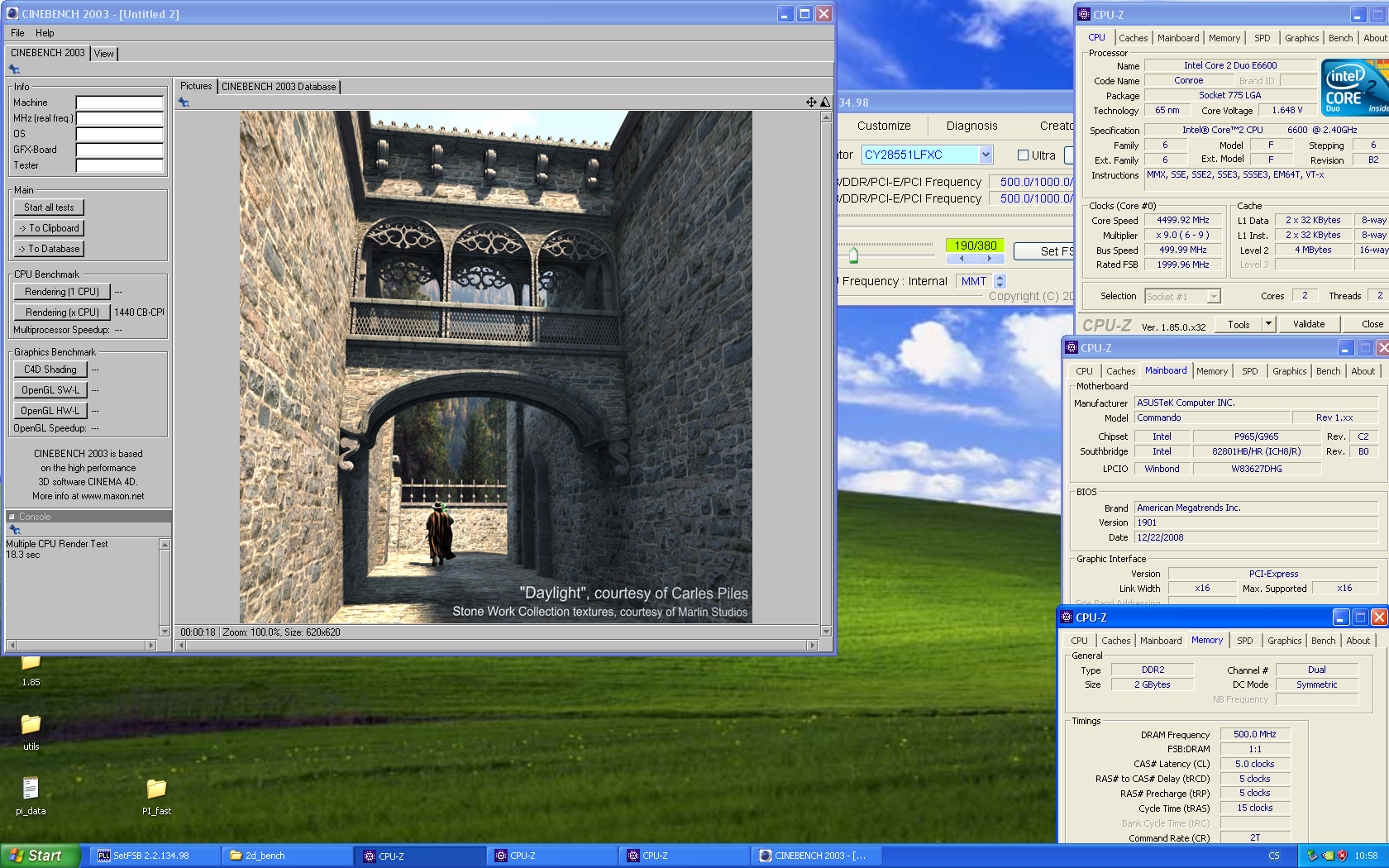This screenshot has height=868, width=1389.
Task: Open the CY28551LFXC clock generator dropdown
Action: tap(986, 155)
